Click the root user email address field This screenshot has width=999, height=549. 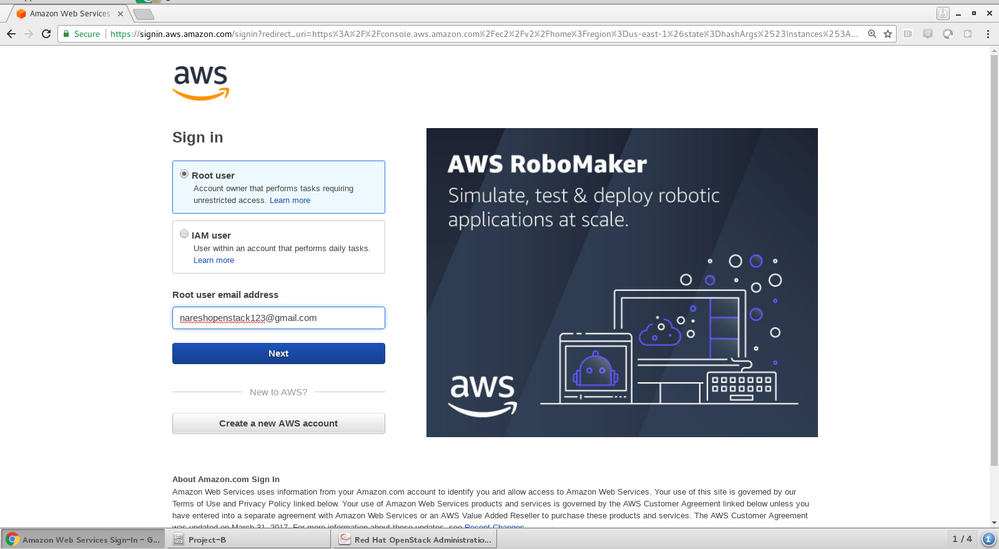(x=278, y=318)
